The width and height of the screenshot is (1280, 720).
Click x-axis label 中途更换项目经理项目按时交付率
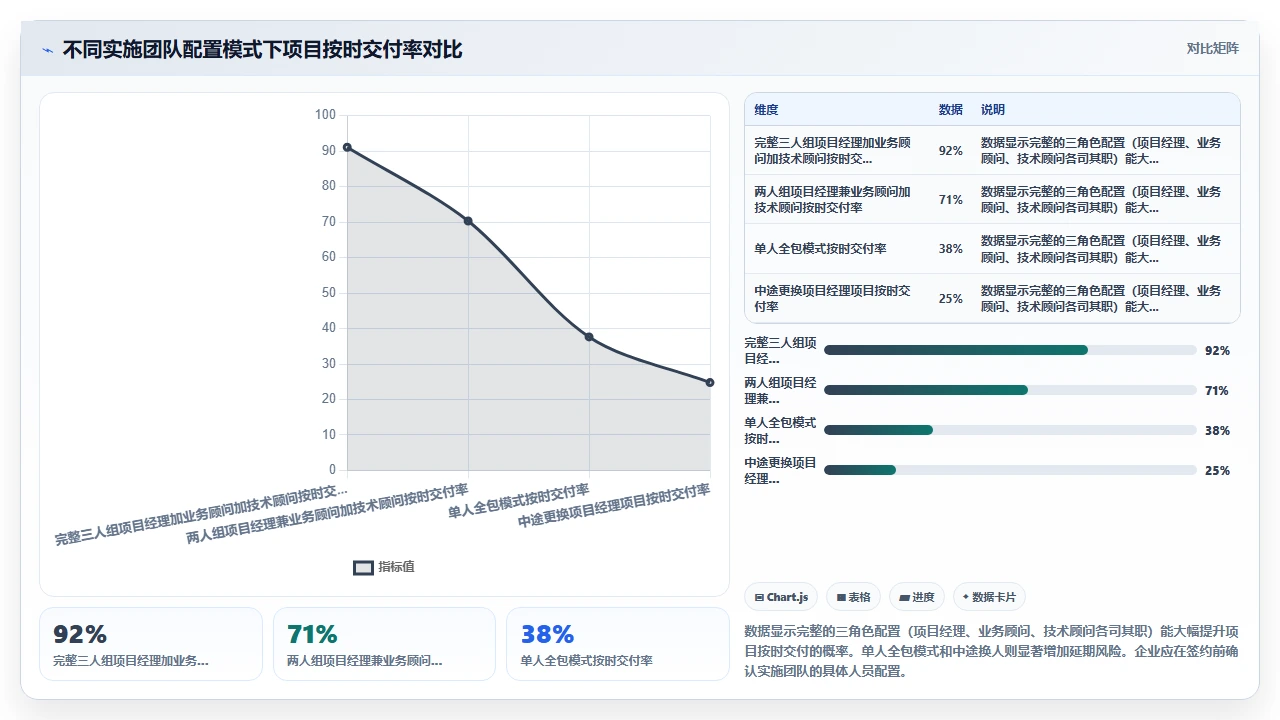tap(614, 506)
